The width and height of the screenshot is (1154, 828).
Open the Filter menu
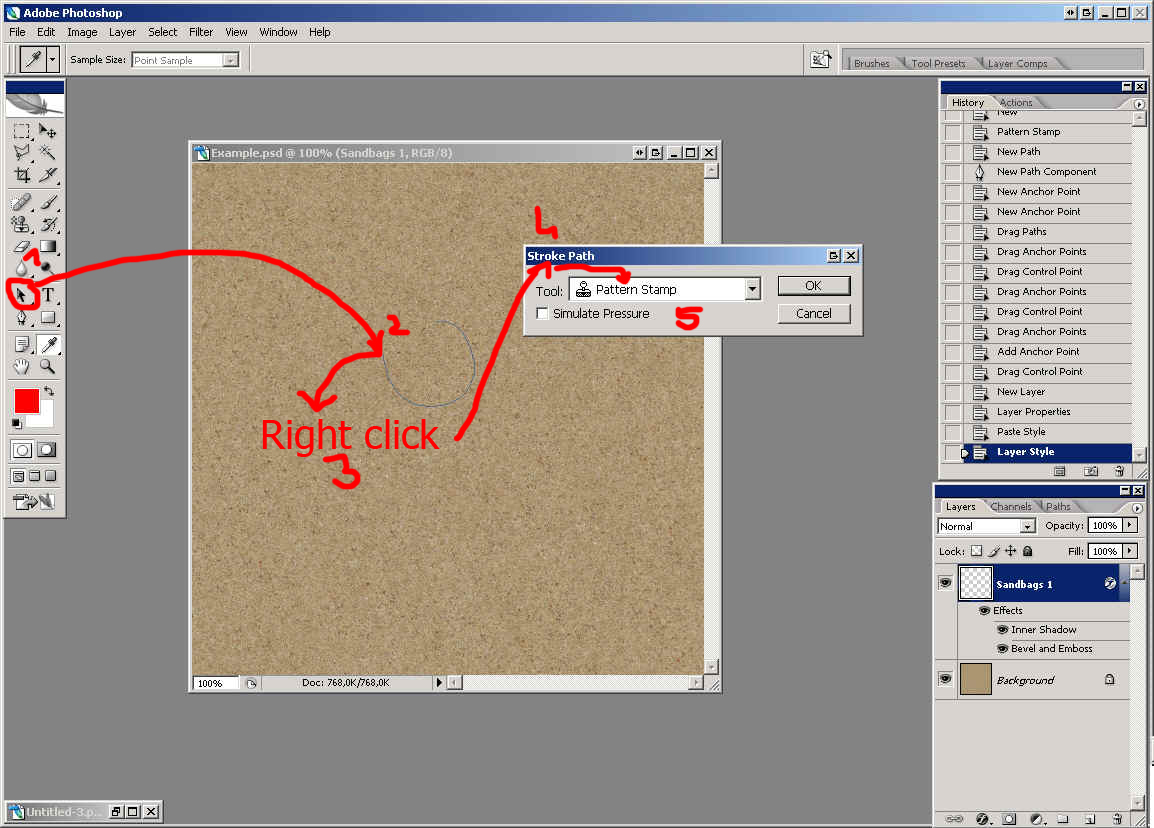[201, 32]
